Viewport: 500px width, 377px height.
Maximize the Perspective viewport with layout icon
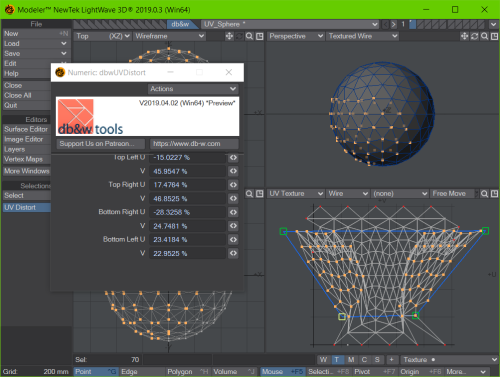tap(495, 36)
